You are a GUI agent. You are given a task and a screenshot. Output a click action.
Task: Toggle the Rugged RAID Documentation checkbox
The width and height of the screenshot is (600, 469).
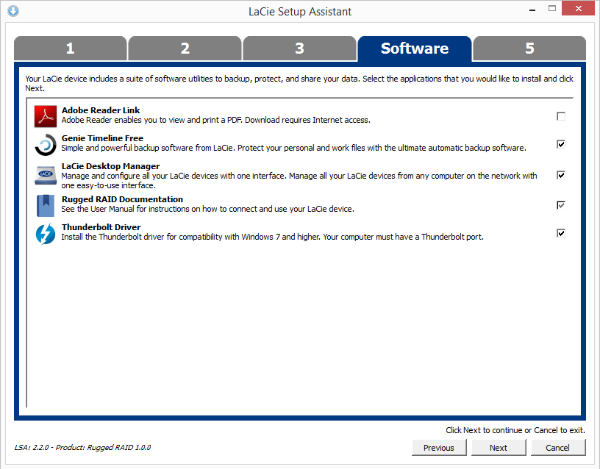[x=561, y=205]
